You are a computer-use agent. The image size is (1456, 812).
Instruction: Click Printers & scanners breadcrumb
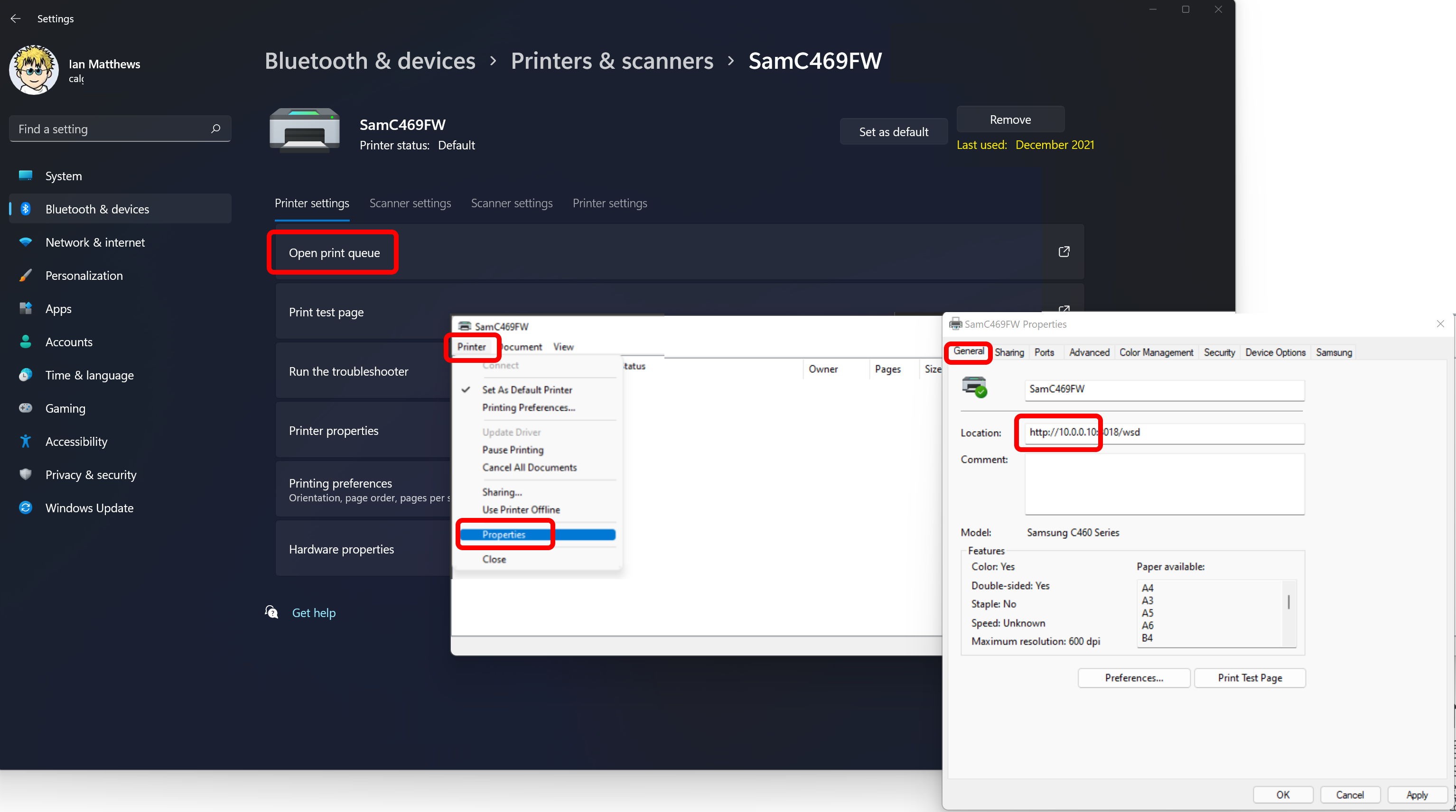(x=612, y=61)
